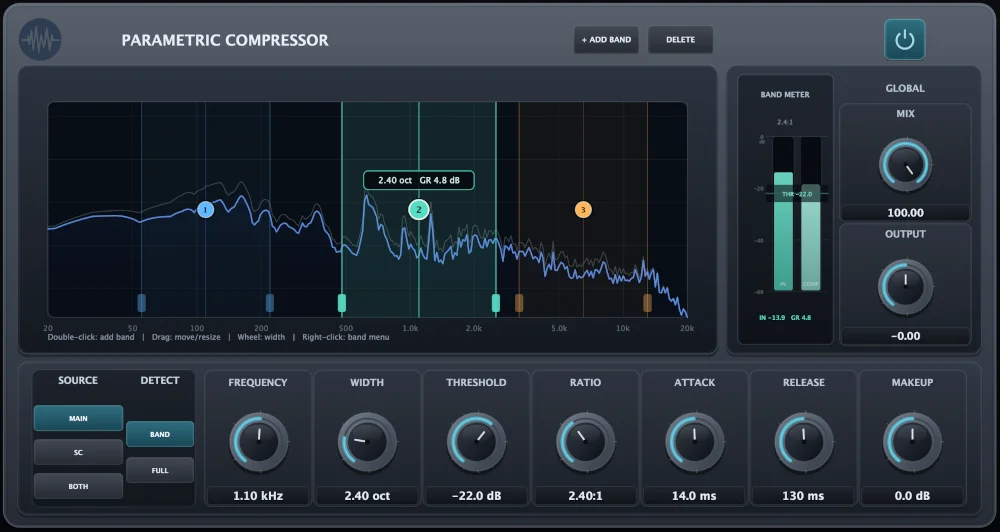Screen dimensions: 1000x532
Task: Click the 2.40 oct GR tooltip
Action: point(419,180)
